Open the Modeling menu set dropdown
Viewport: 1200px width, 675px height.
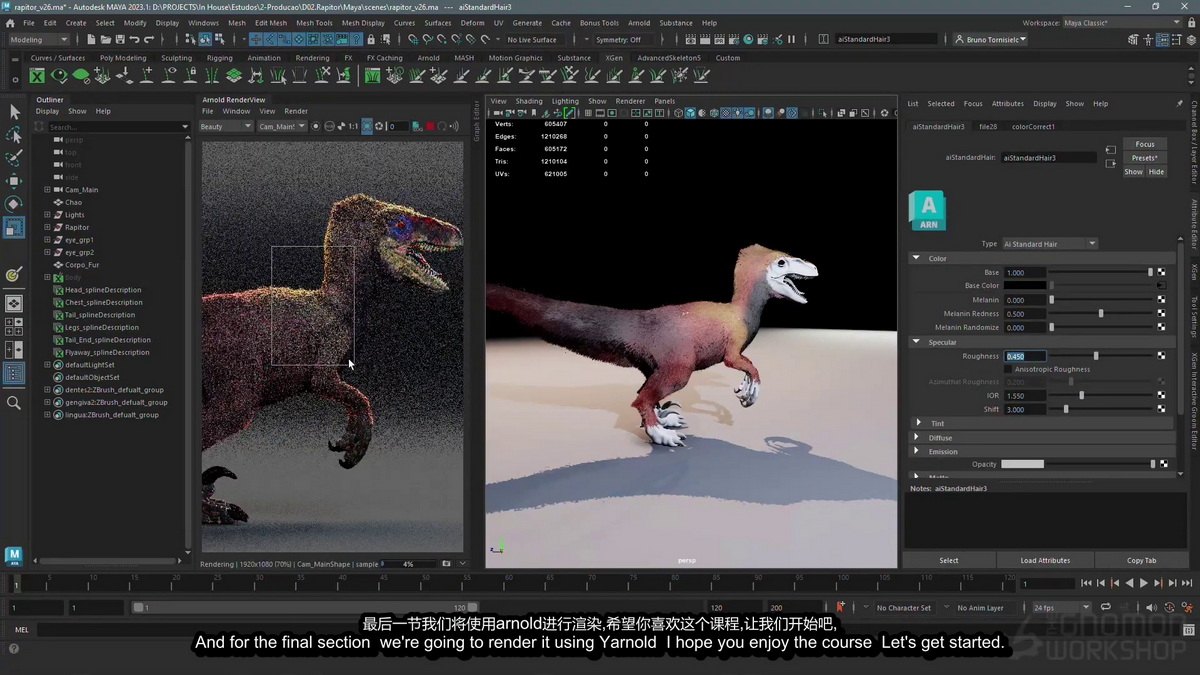(x=38, y=40)
